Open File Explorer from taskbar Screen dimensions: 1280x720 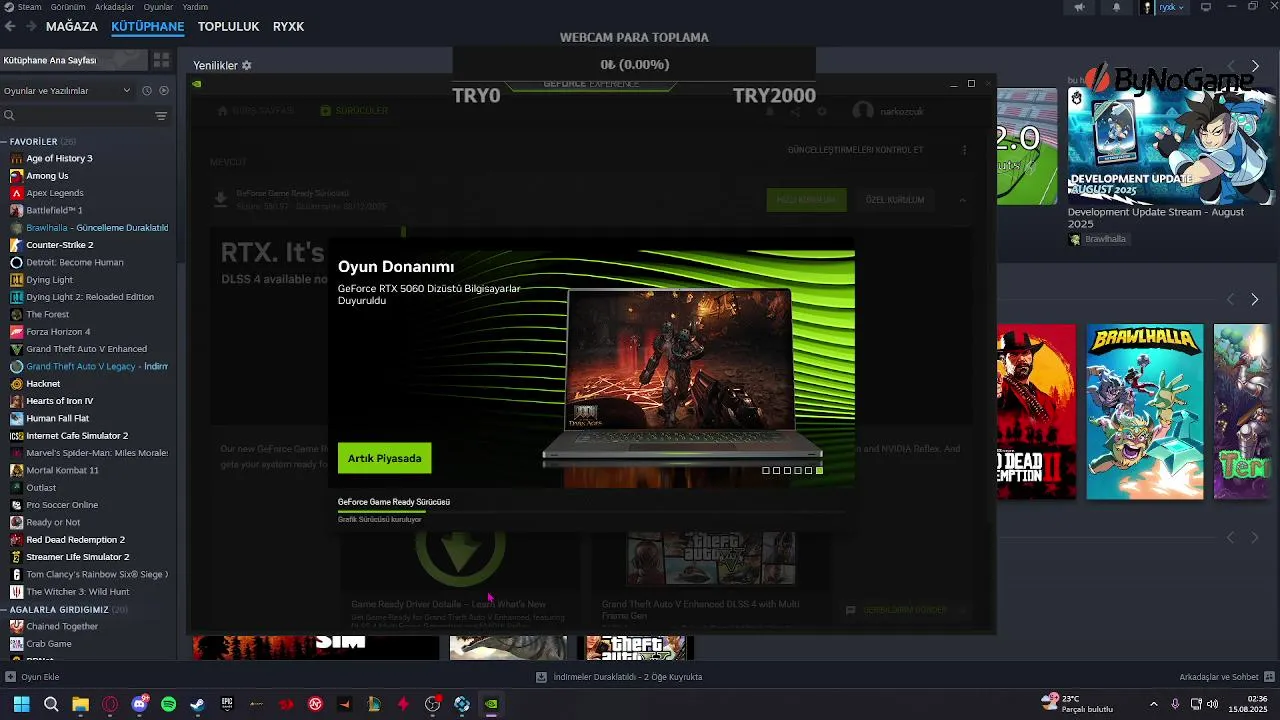80,704
